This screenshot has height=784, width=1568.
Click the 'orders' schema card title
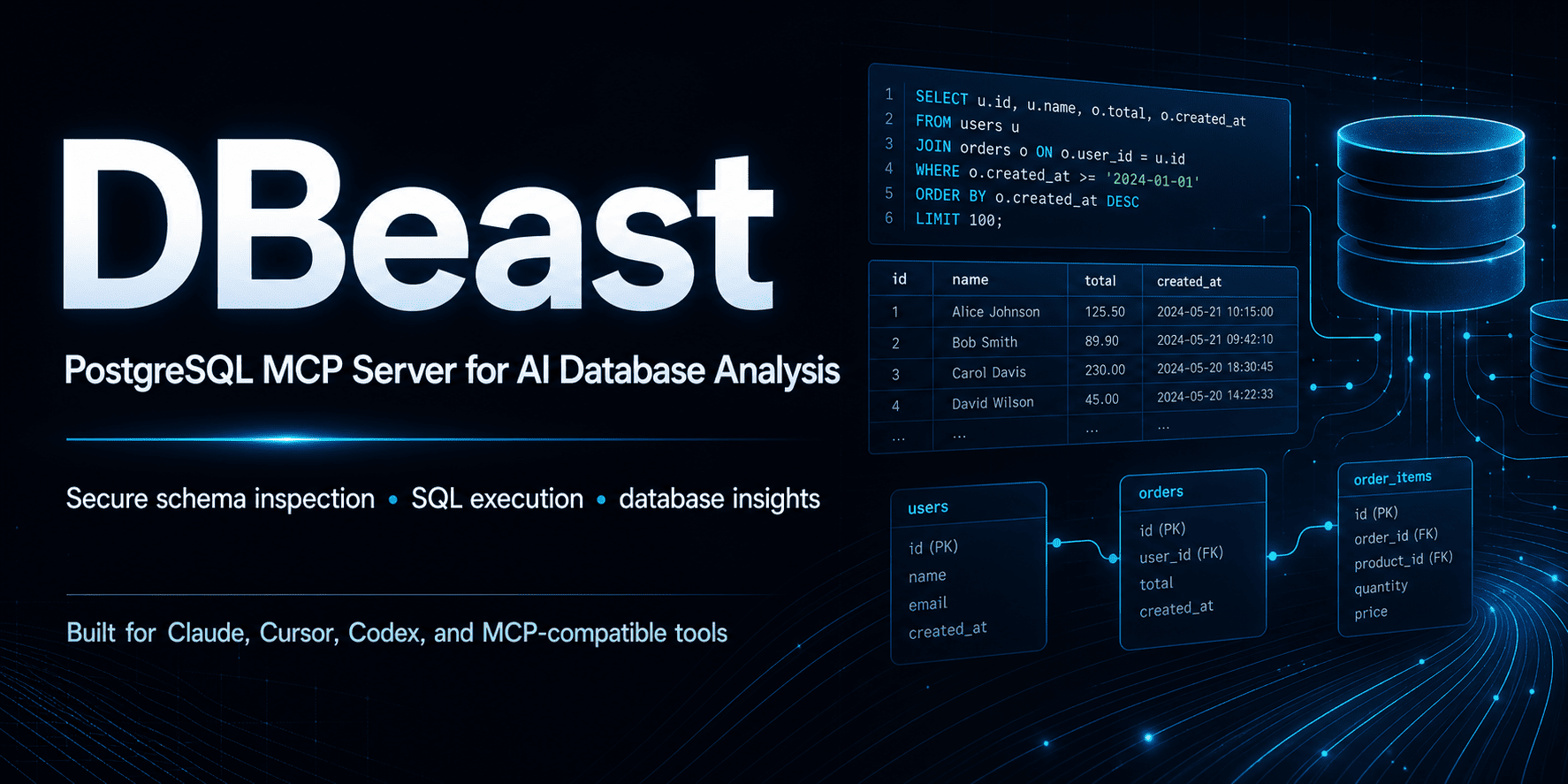(x=1161, y=492)
